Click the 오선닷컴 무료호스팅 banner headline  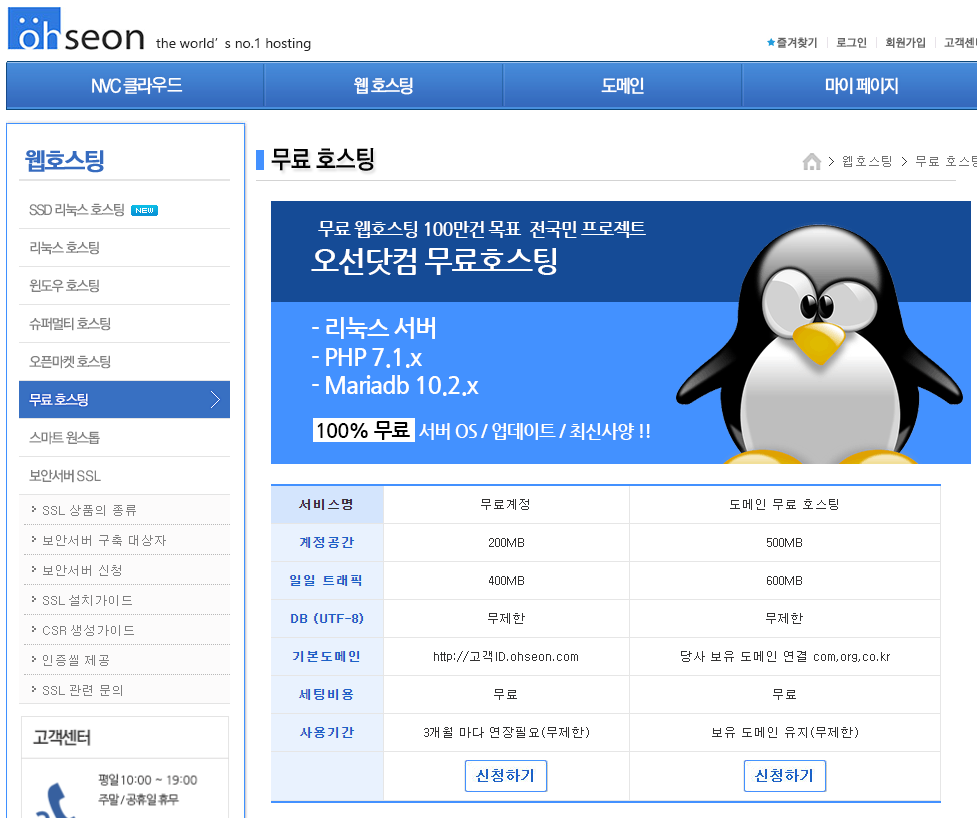[434, 260]
